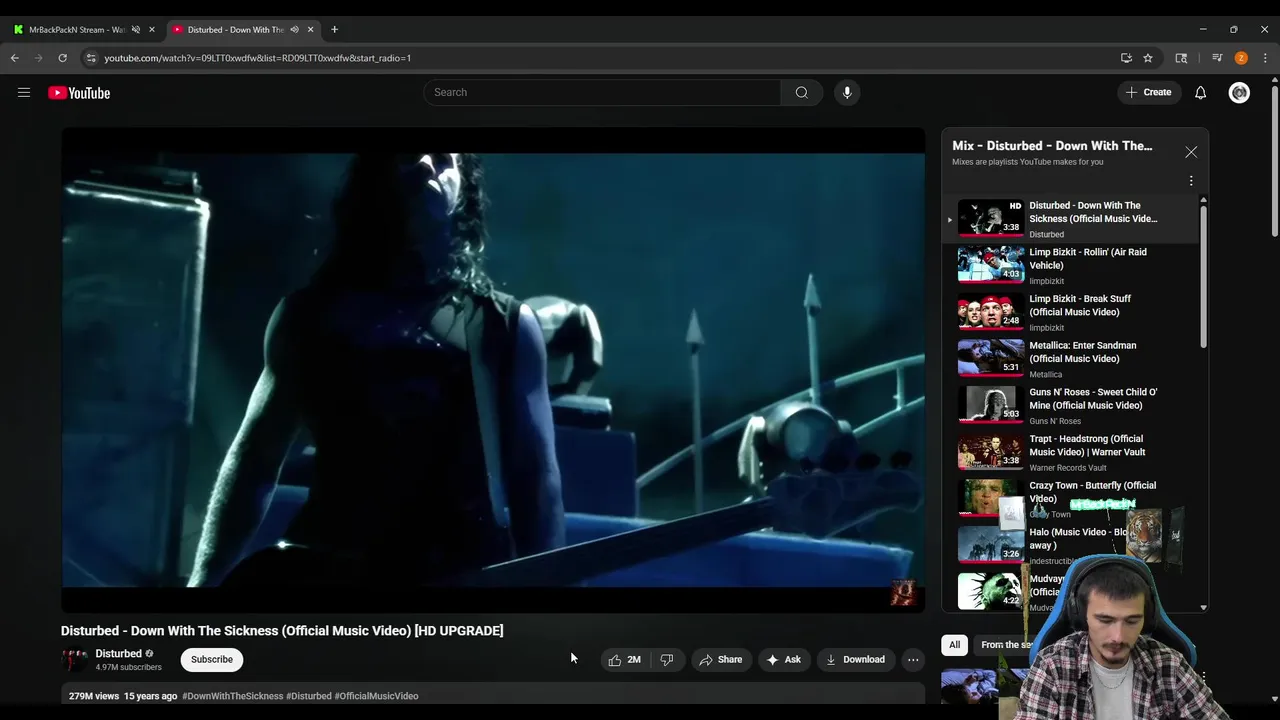Select the All filter chip

pyautogui.click(x=954, y=645)
